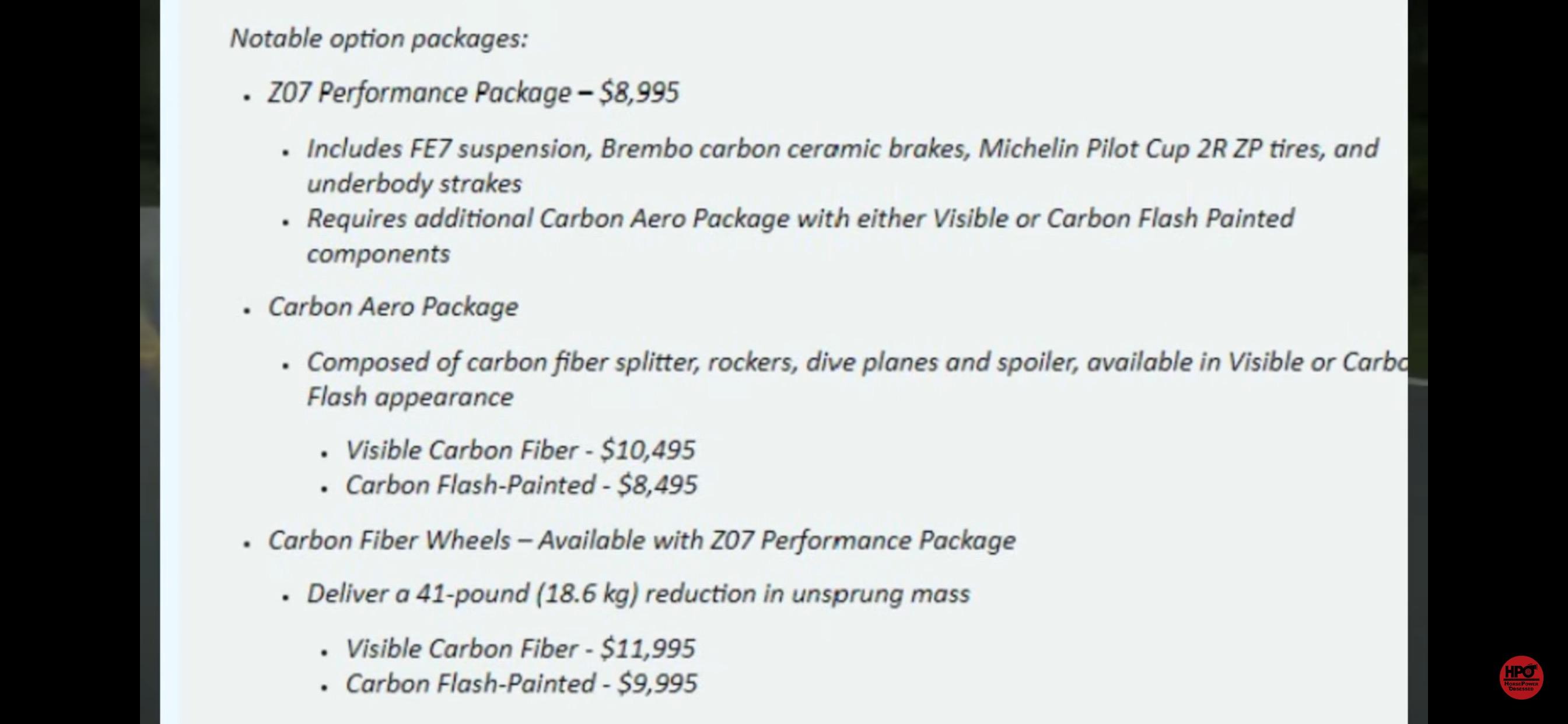Click the 'Notable option packages:' heading
The image size is (1568, 724).
pyautogui.click(x=379, y=39)
